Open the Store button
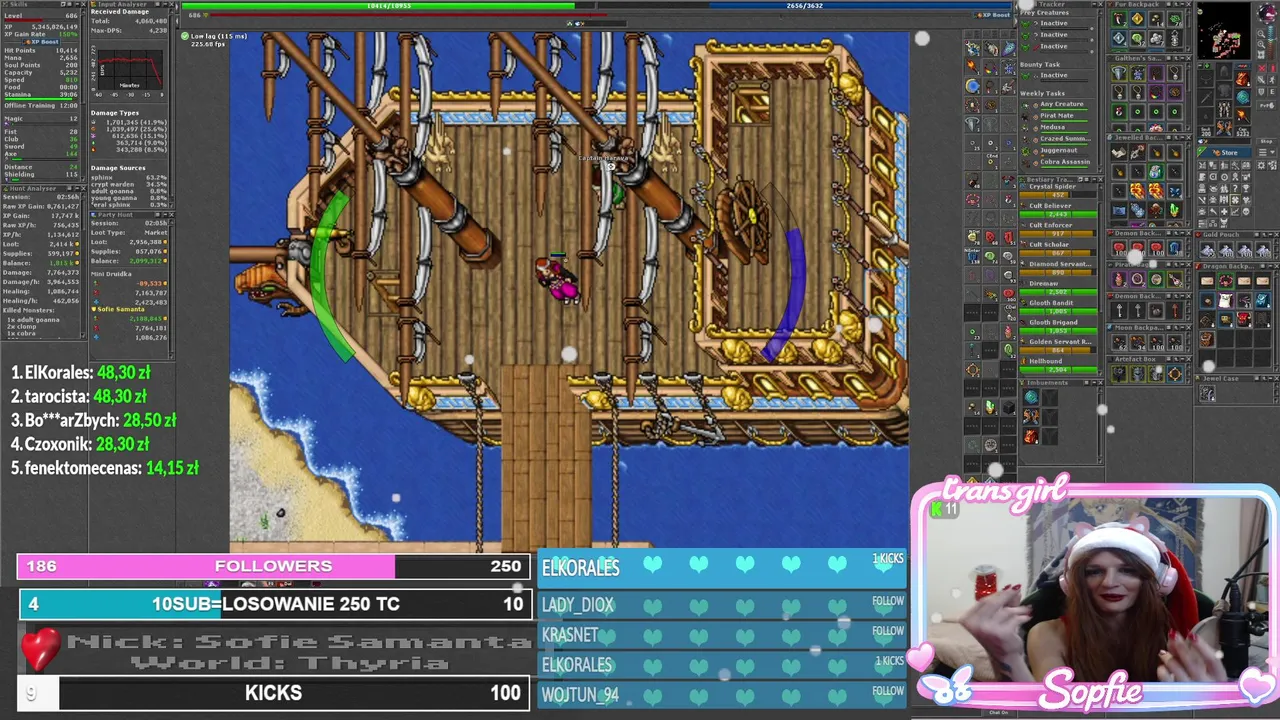Screen dimensions: 1280x720 click(1224, 153)
